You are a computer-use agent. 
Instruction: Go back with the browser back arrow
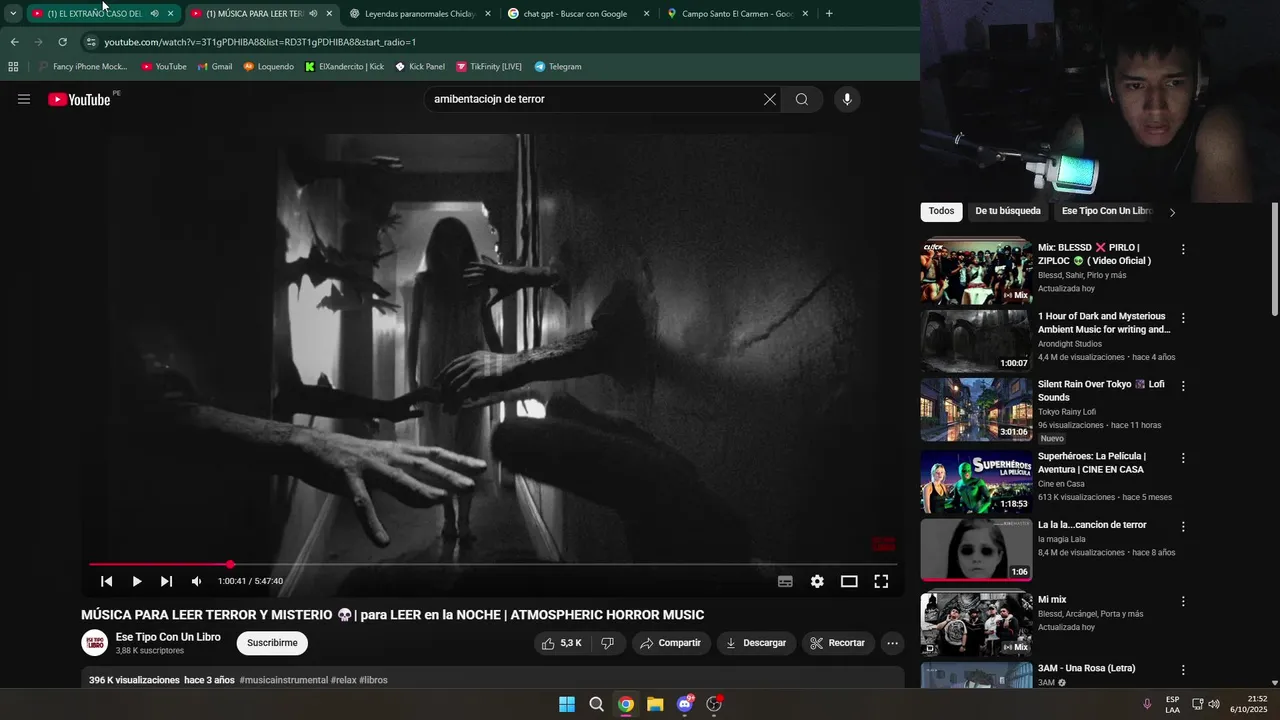pos(14,42)
